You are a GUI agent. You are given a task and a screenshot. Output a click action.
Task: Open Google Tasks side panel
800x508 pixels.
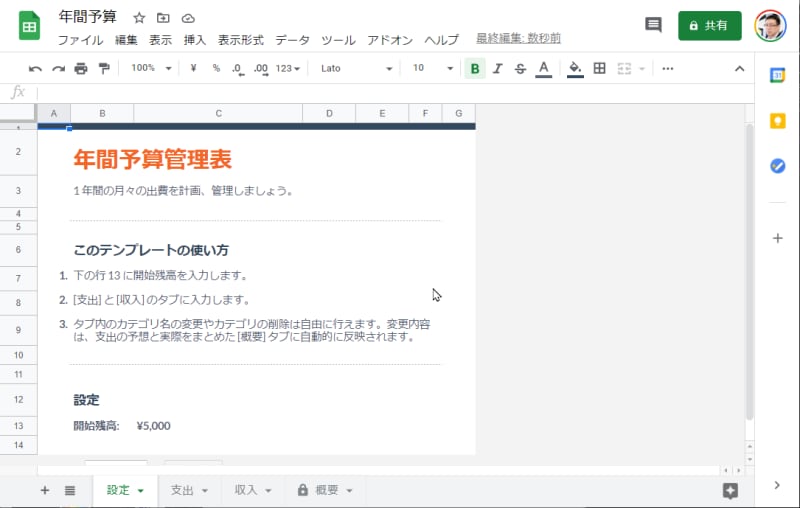tap(778, 166)
